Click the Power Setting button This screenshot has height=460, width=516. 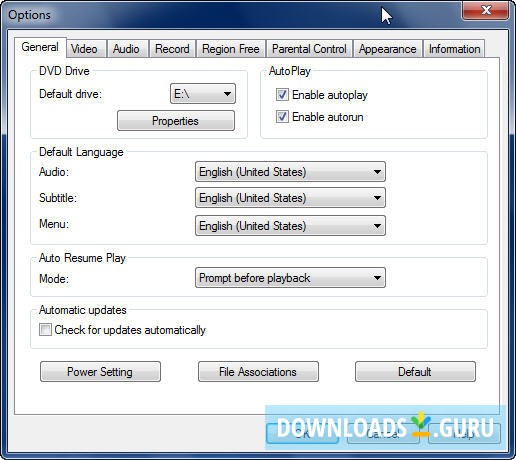point(100,372)
